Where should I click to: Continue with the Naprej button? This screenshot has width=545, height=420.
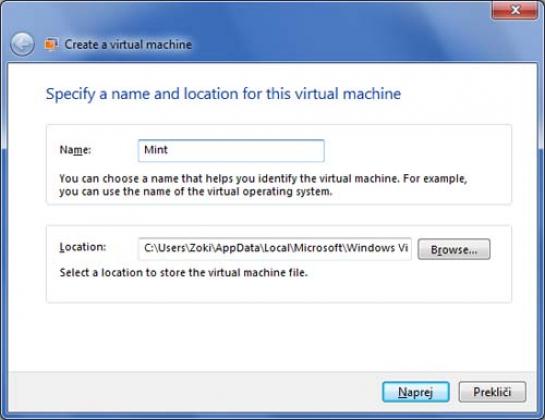point(416,392)
